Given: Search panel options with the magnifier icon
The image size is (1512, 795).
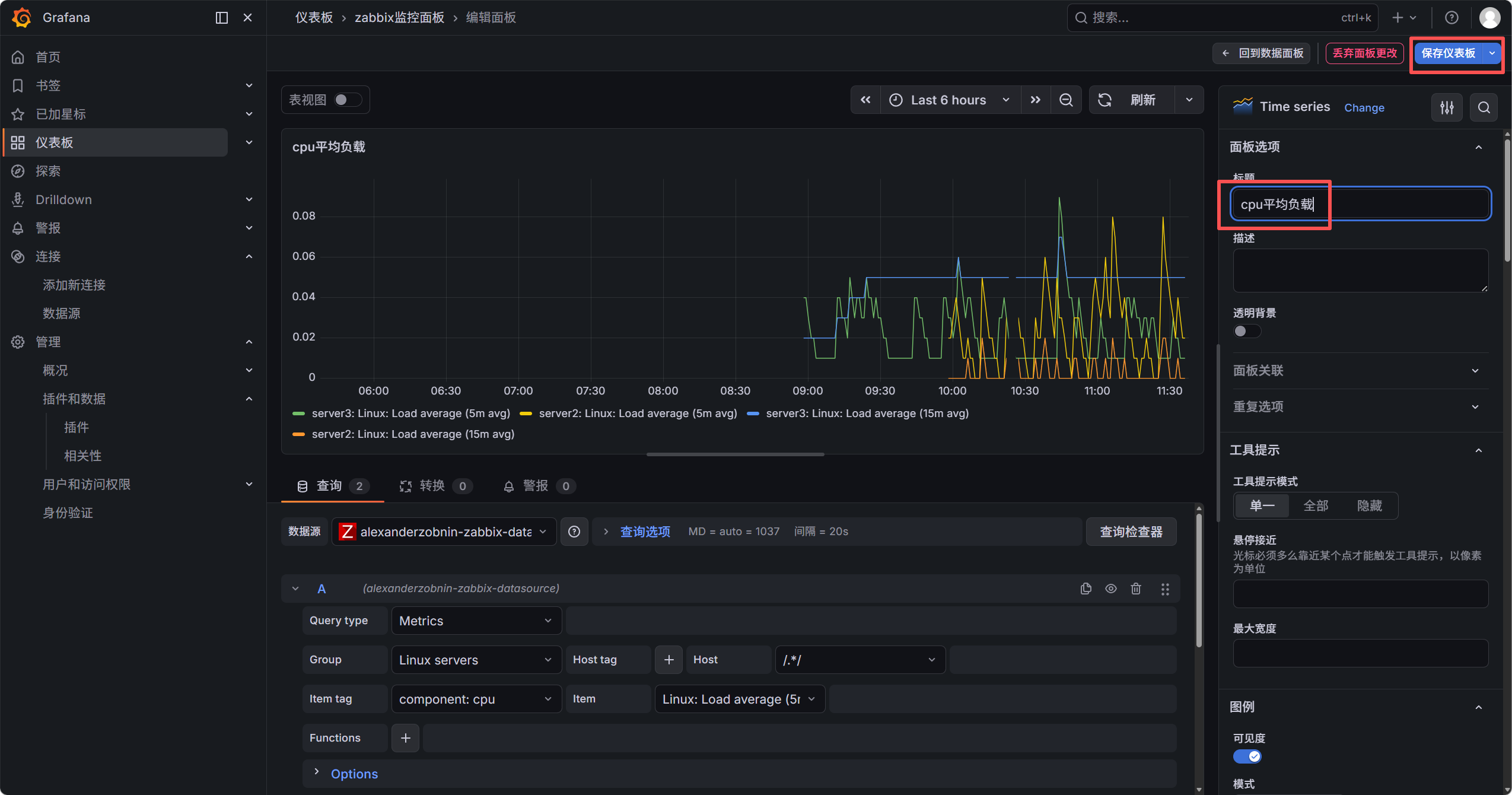Looking at the screenshot, I should tap(1484, 107).
